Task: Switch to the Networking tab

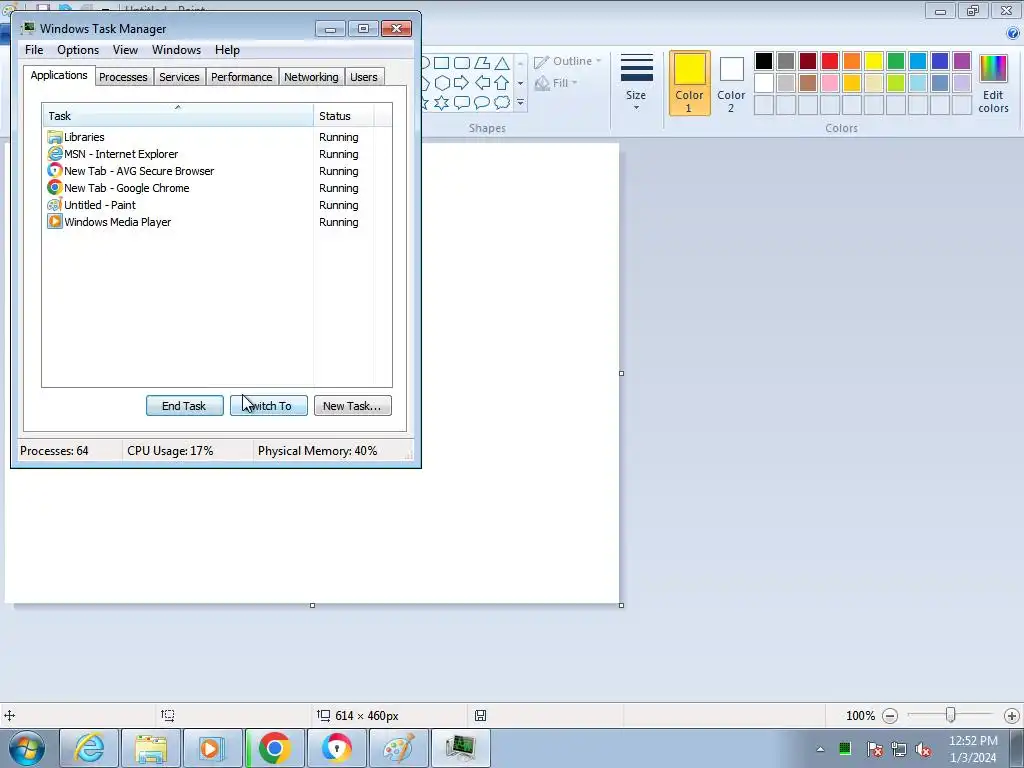Action: pos(311,77)
